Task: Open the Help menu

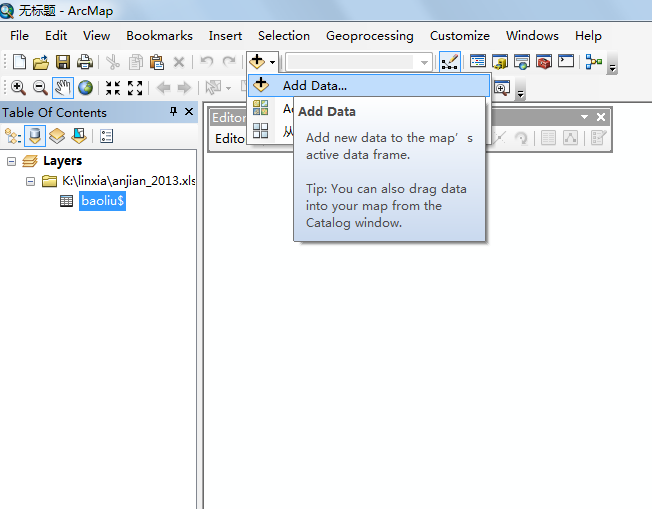Action: 588,36
